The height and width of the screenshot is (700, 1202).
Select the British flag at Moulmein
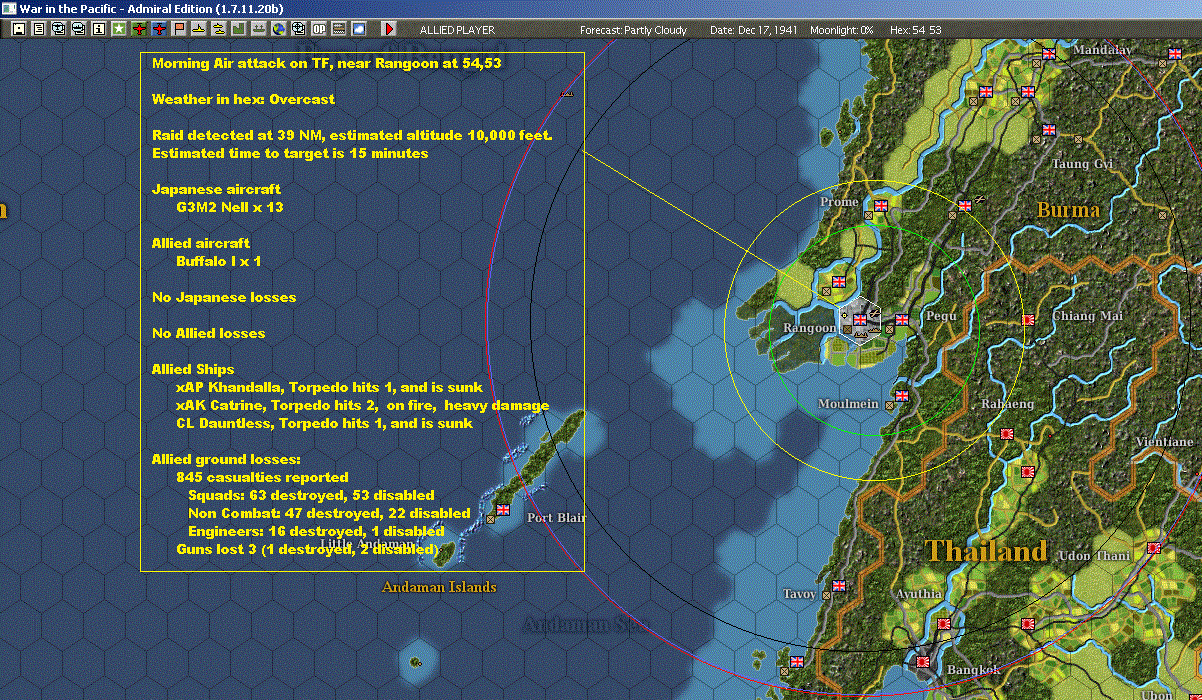900,395
